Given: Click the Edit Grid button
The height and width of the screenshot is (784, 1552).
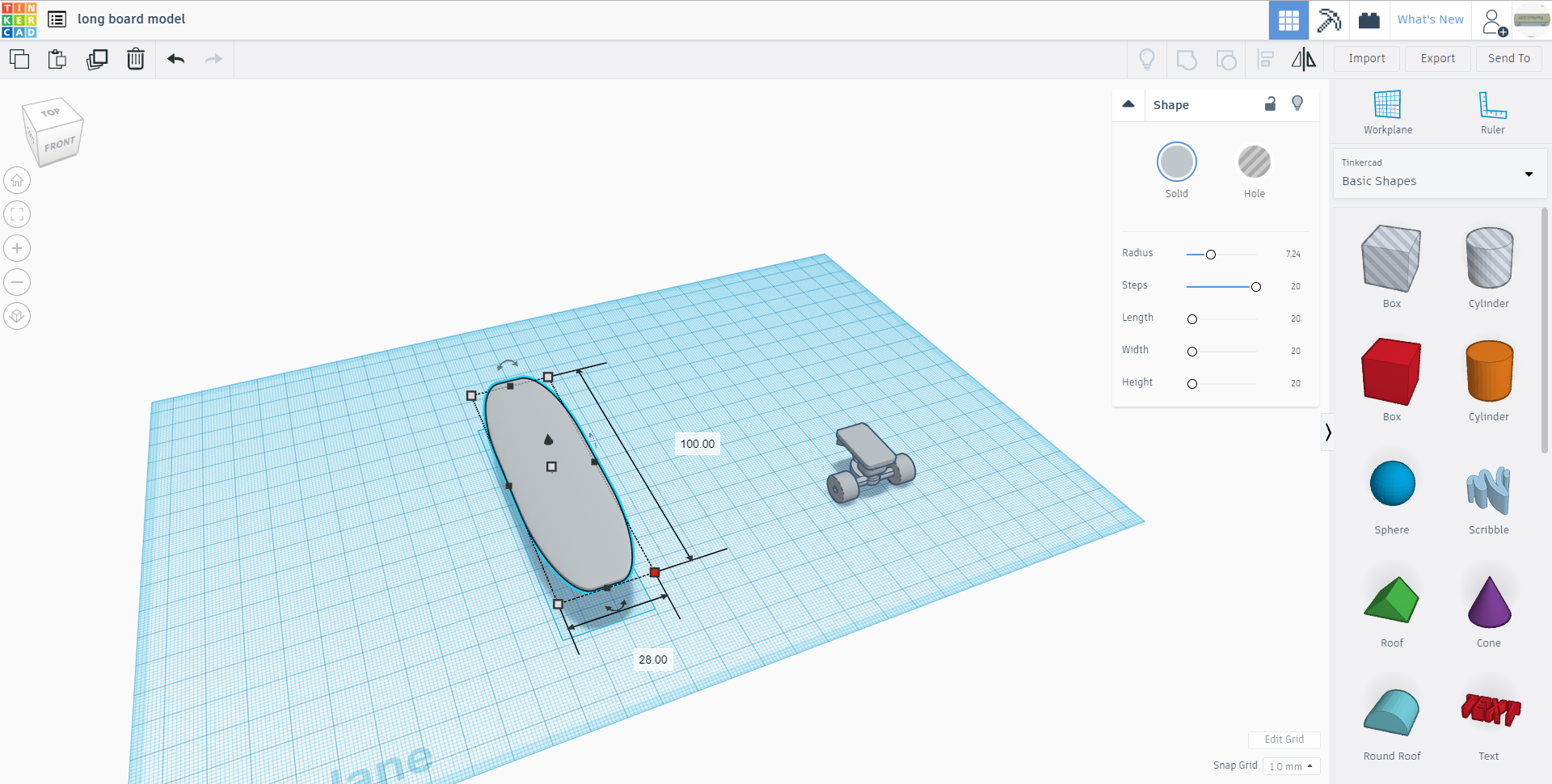Looking at the screenshot, I should [x=1284, y=740].
